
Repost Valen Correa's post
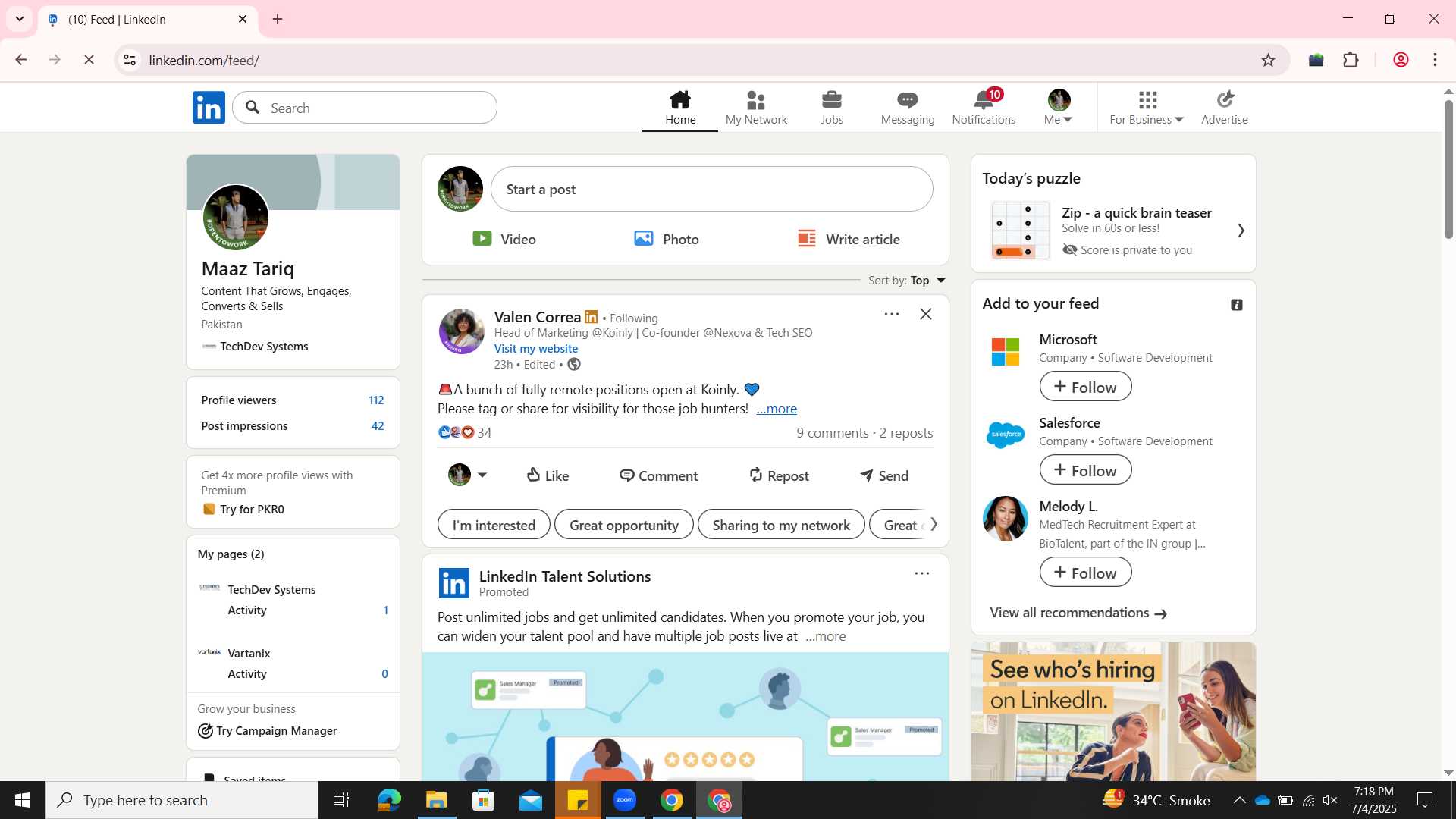[779, 475]
